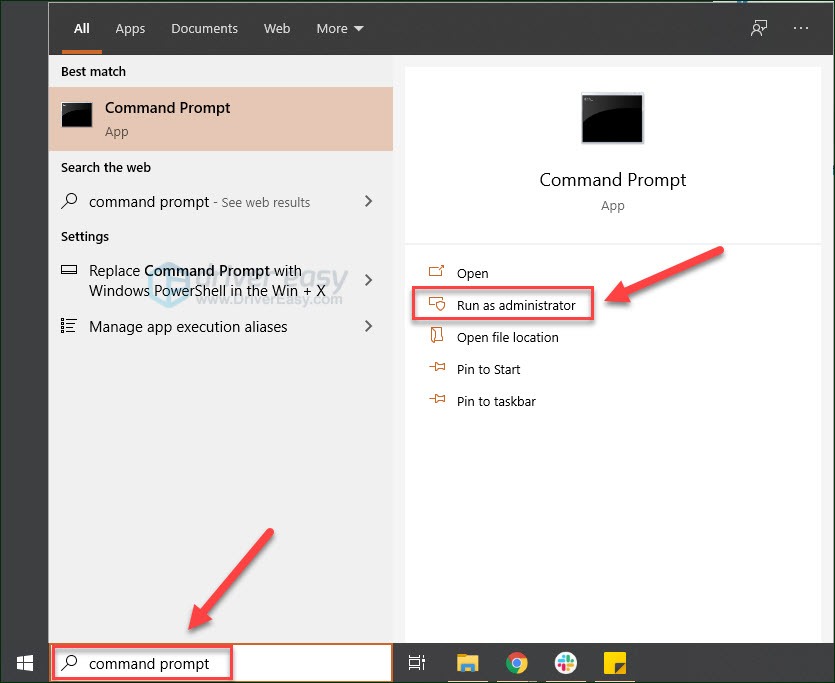The height and width of the screenshot is (683, 835).
Task: Pin Command Prompt to taskbar
Action: tap(496, 401)
